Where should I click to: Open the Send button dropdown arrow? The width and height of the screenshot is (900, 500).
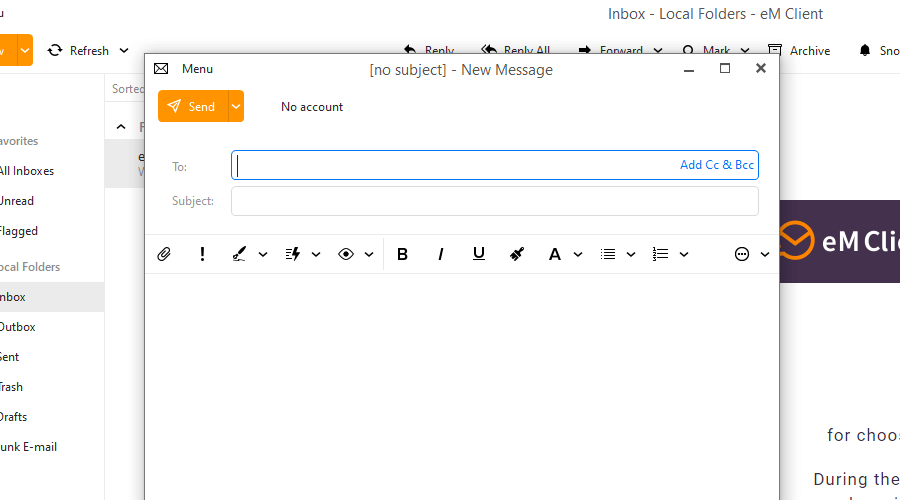pos(236,106)
